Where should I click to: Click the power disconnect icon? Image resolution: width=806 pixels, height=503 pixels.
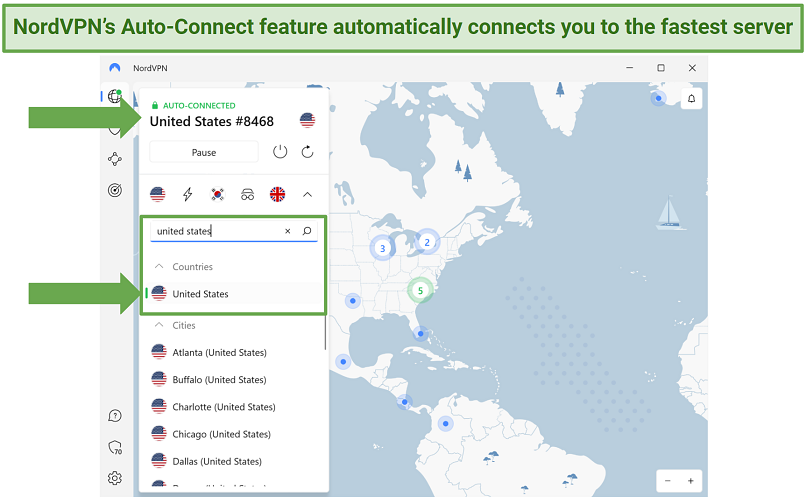click(280, 152)
